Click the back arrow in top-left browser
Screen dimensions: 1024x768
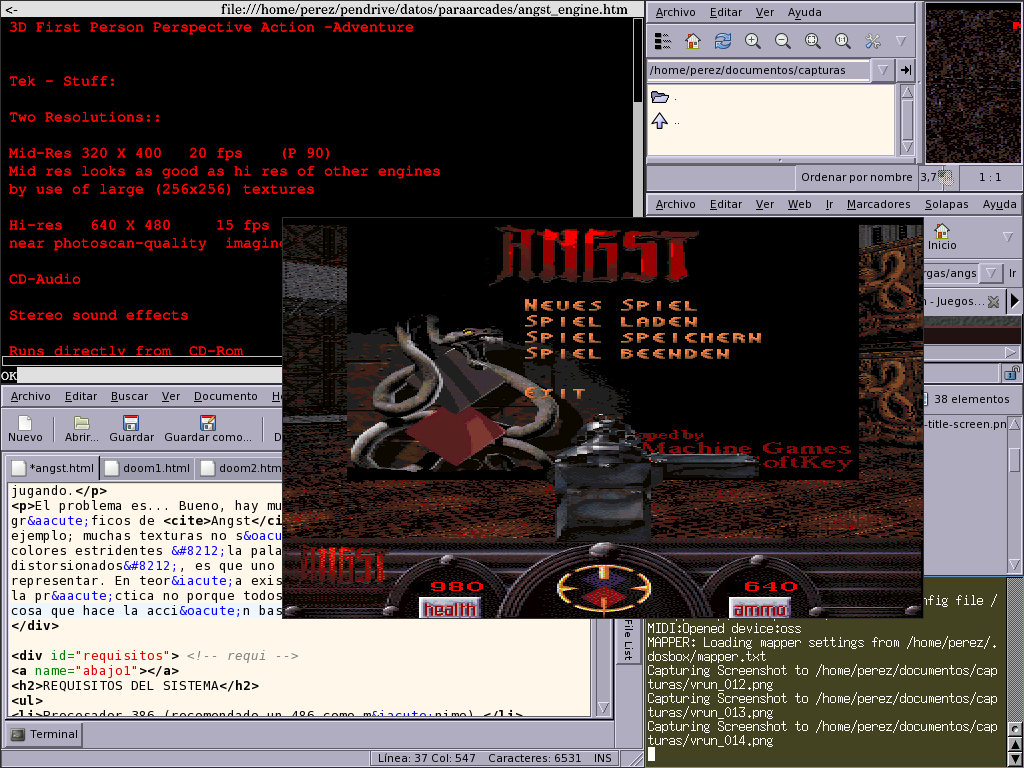(11, 9)
